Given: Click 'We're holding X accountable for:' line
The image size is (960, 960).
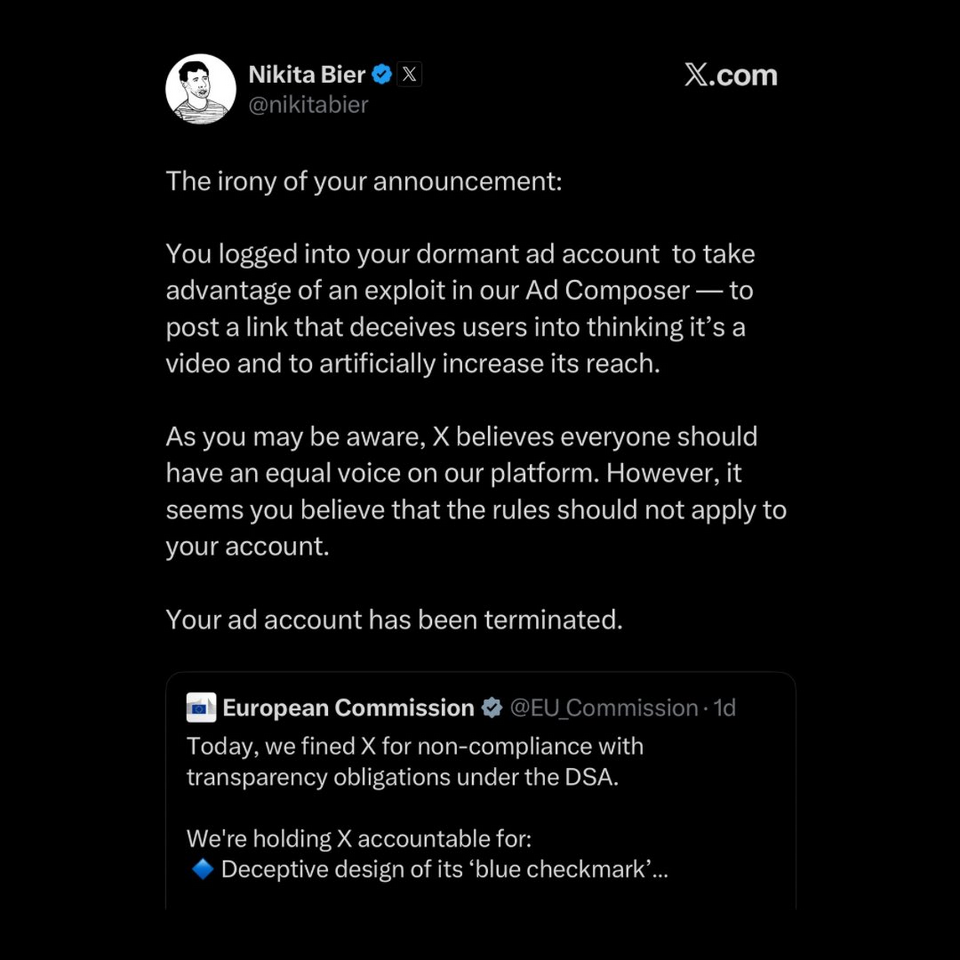Looking at the screenshot, I should 359,838.
